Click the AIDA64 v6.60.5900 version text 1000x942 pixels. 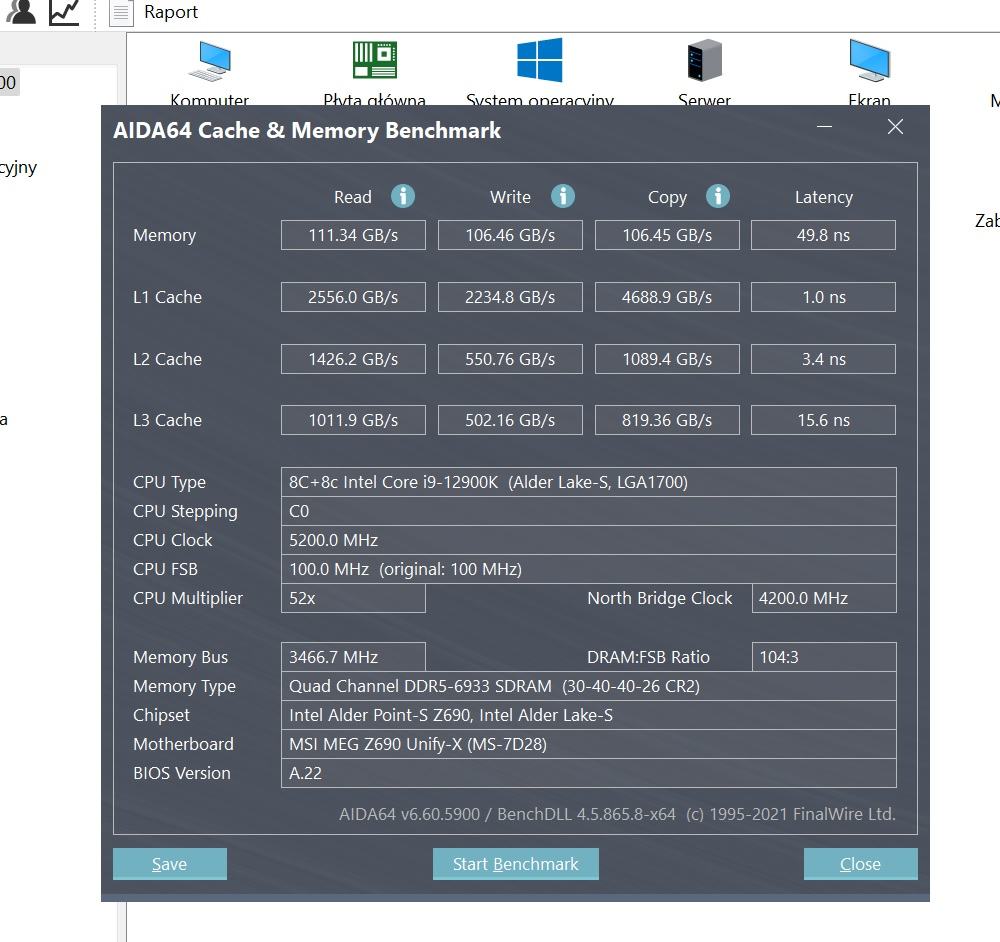point(617,814)
